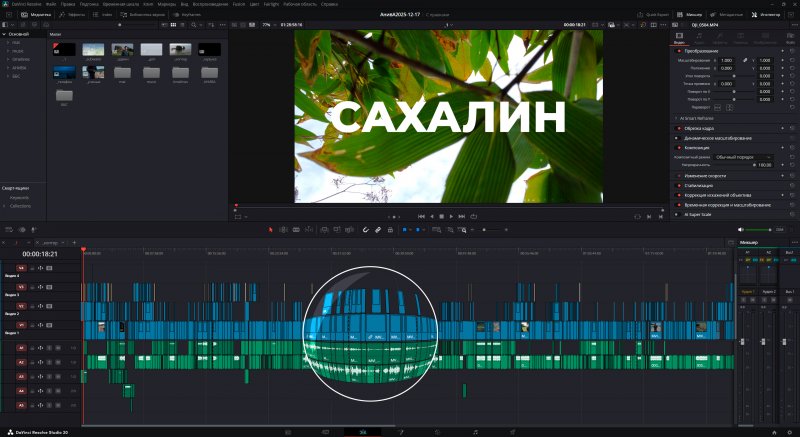Expand the music bin in tree

pyautogui.click(x=8, y=51)
